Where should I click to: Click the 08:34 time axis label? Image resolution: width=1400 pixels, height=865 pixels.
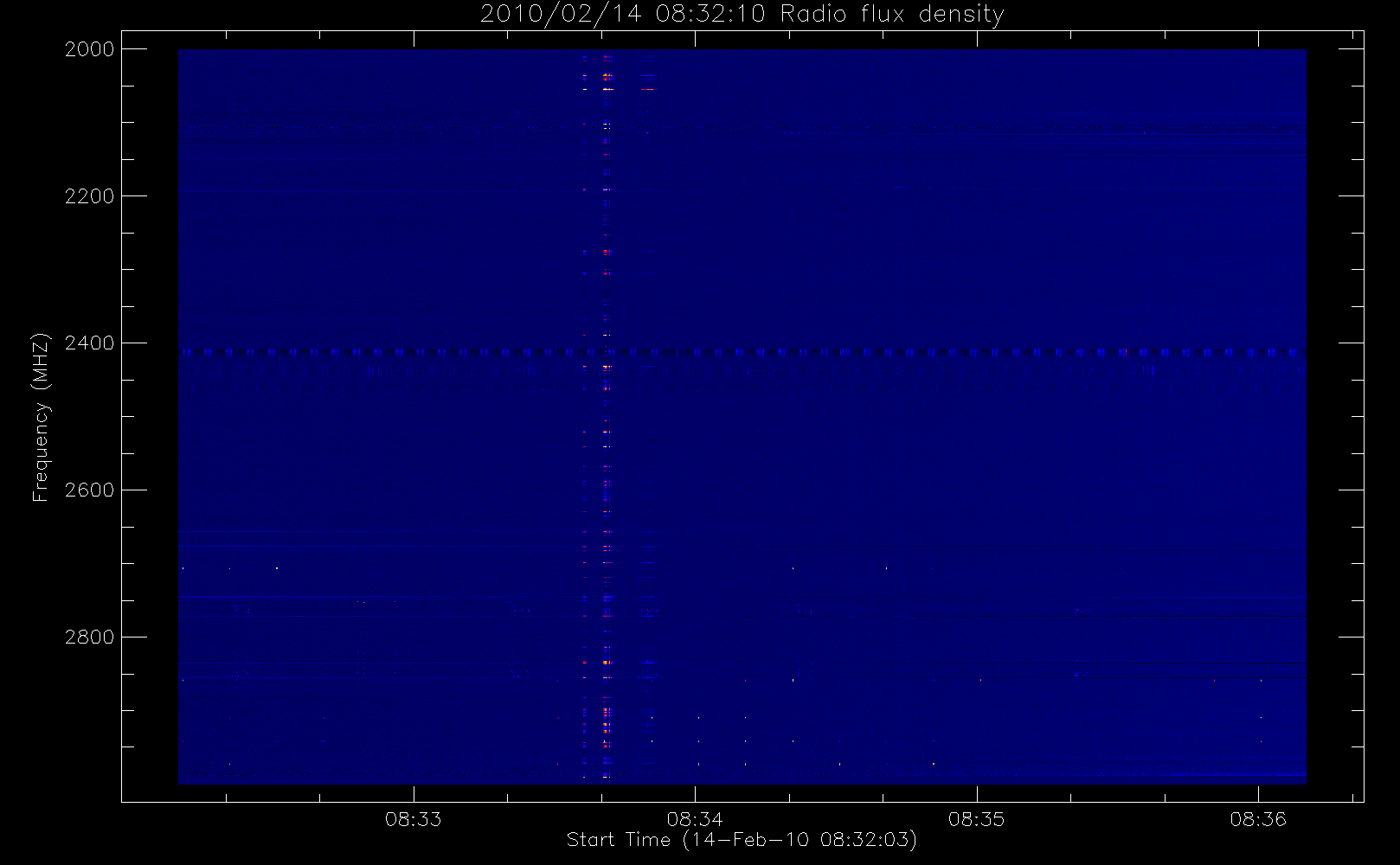[x=695, y=819]
